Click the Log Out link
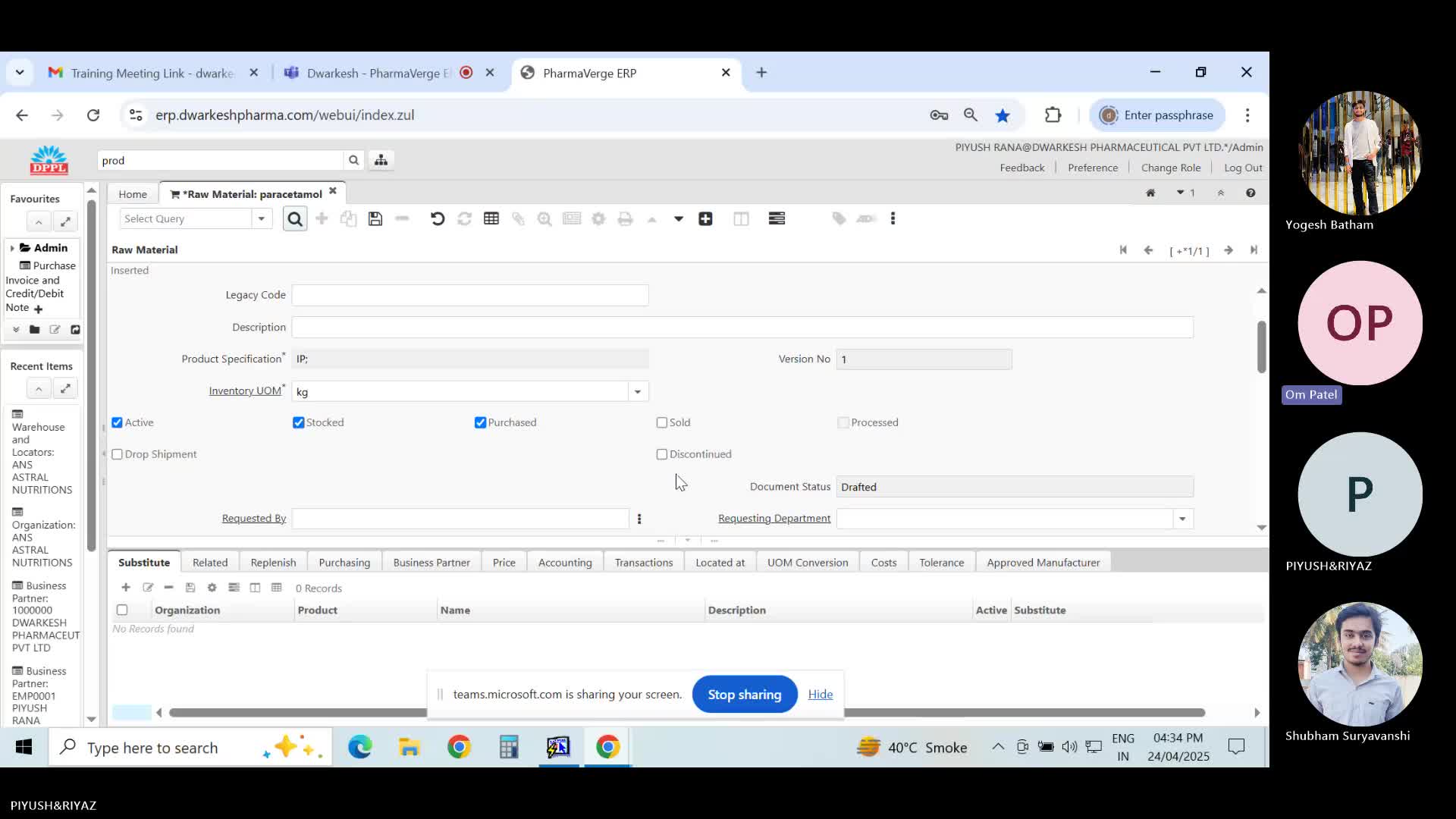 [1243, 168]
